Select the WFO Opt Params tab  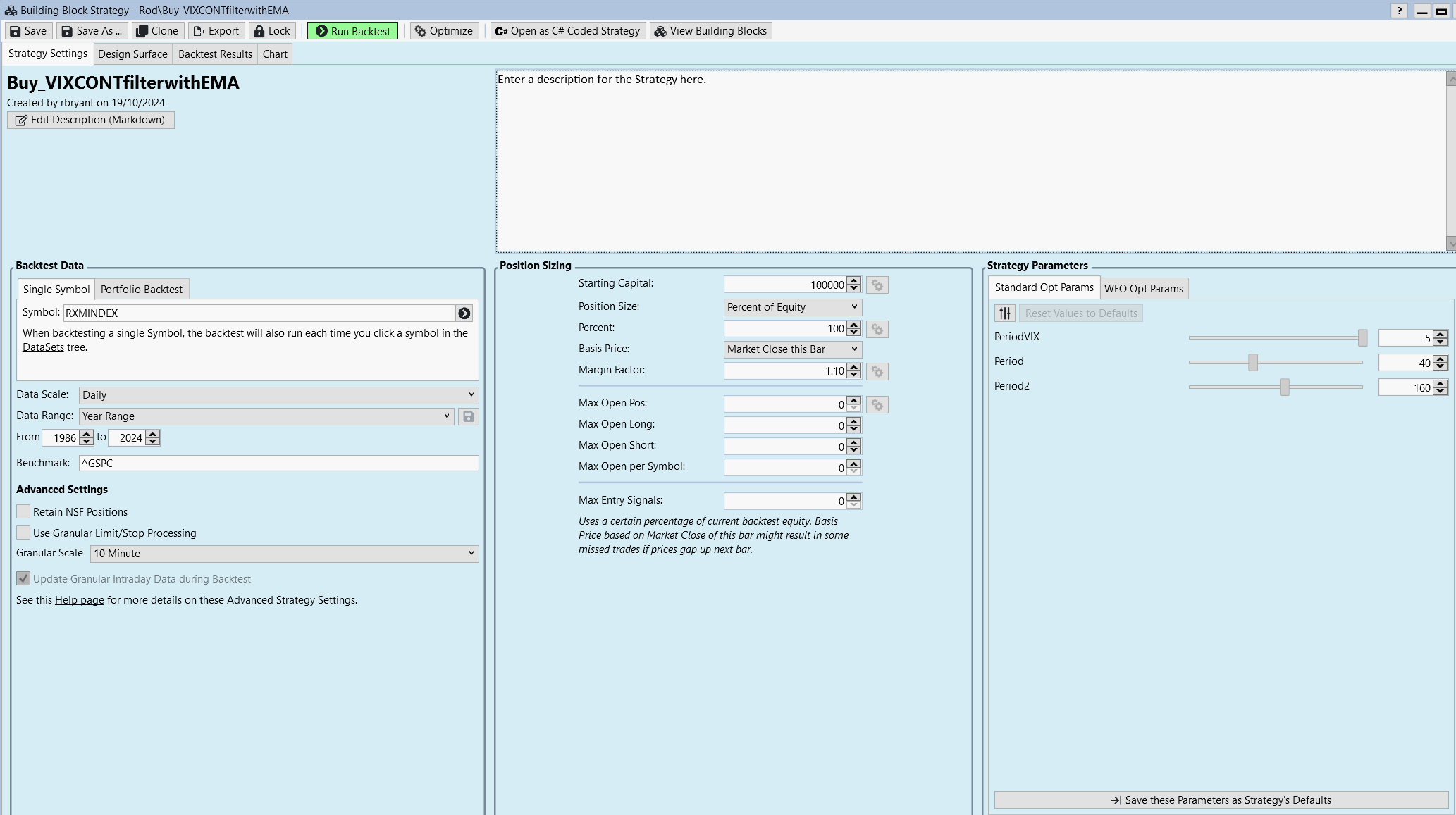[1143, 289]
